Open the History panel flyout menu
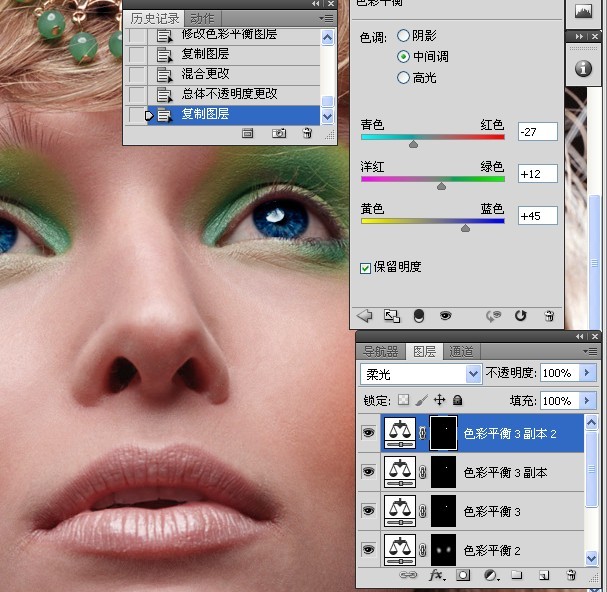The height and width of the screenshot is (592, 607). coord(327,19)
